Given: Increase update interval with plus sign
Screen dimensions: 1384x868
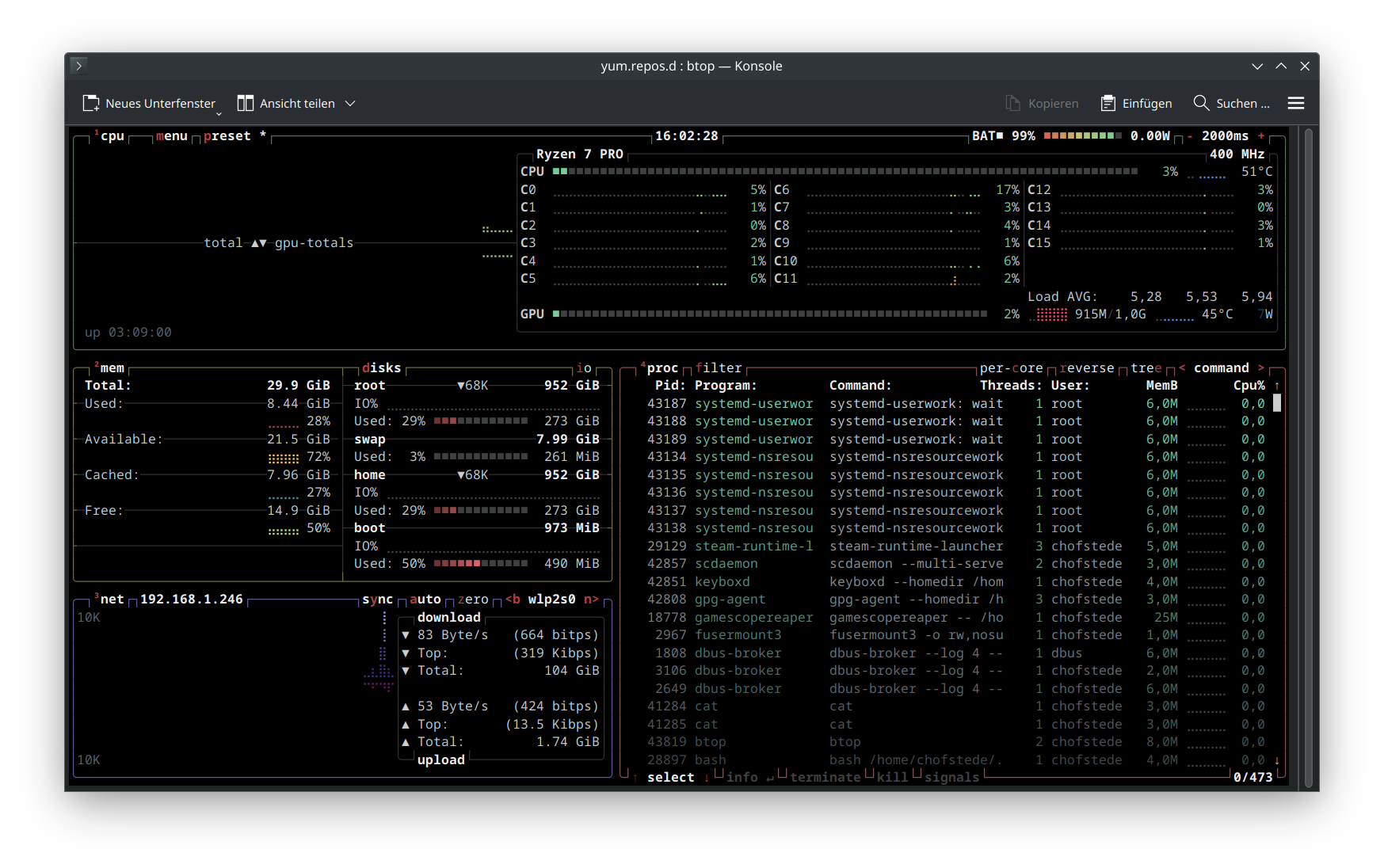Looking at the screenshot, I should tap(1261, 136).
